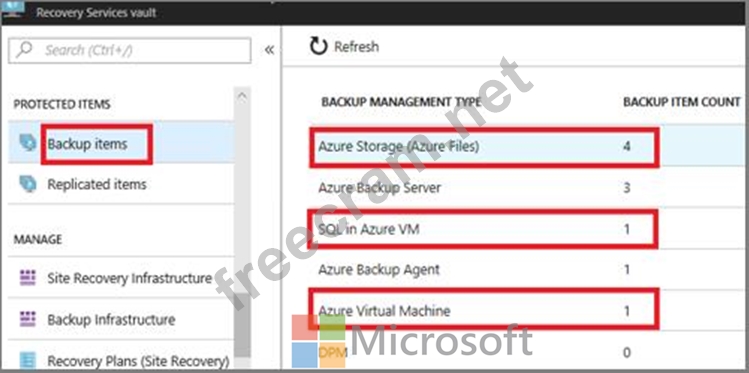Focus the Search (Ctrl+/) input field
The height and width of the screenshot is (373, 749).
pyautogui.click(x=129, y=50)
